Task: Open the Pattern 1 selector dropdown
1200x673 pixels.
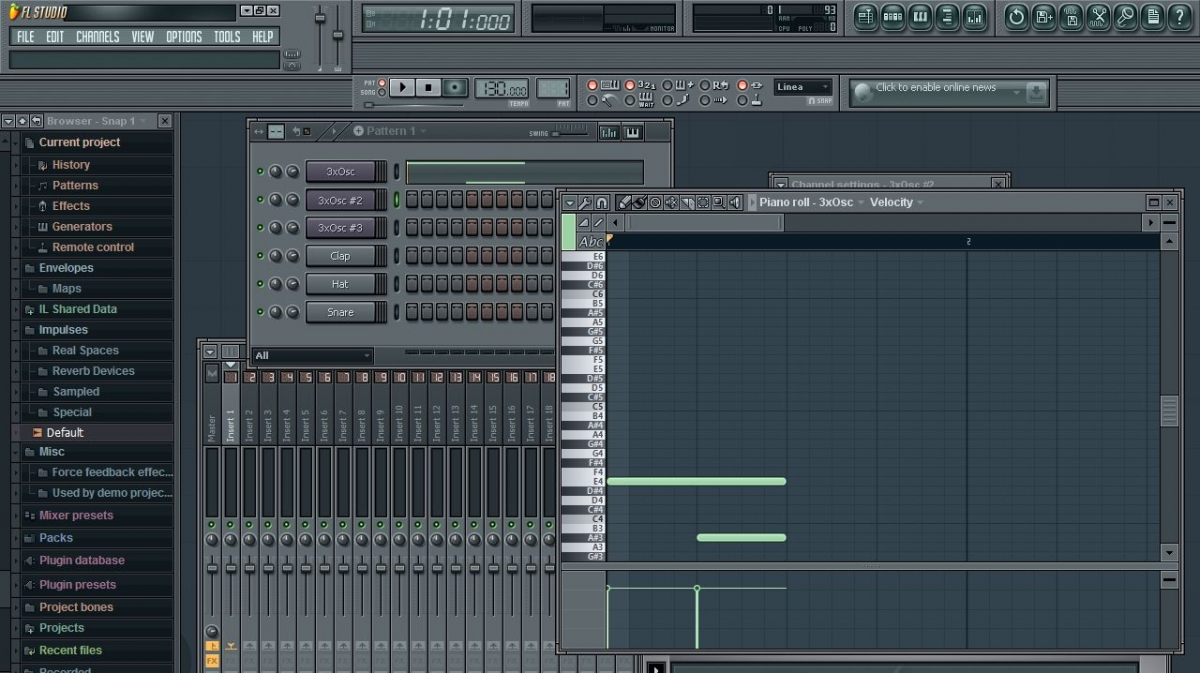Action: (x=390, y=131)
